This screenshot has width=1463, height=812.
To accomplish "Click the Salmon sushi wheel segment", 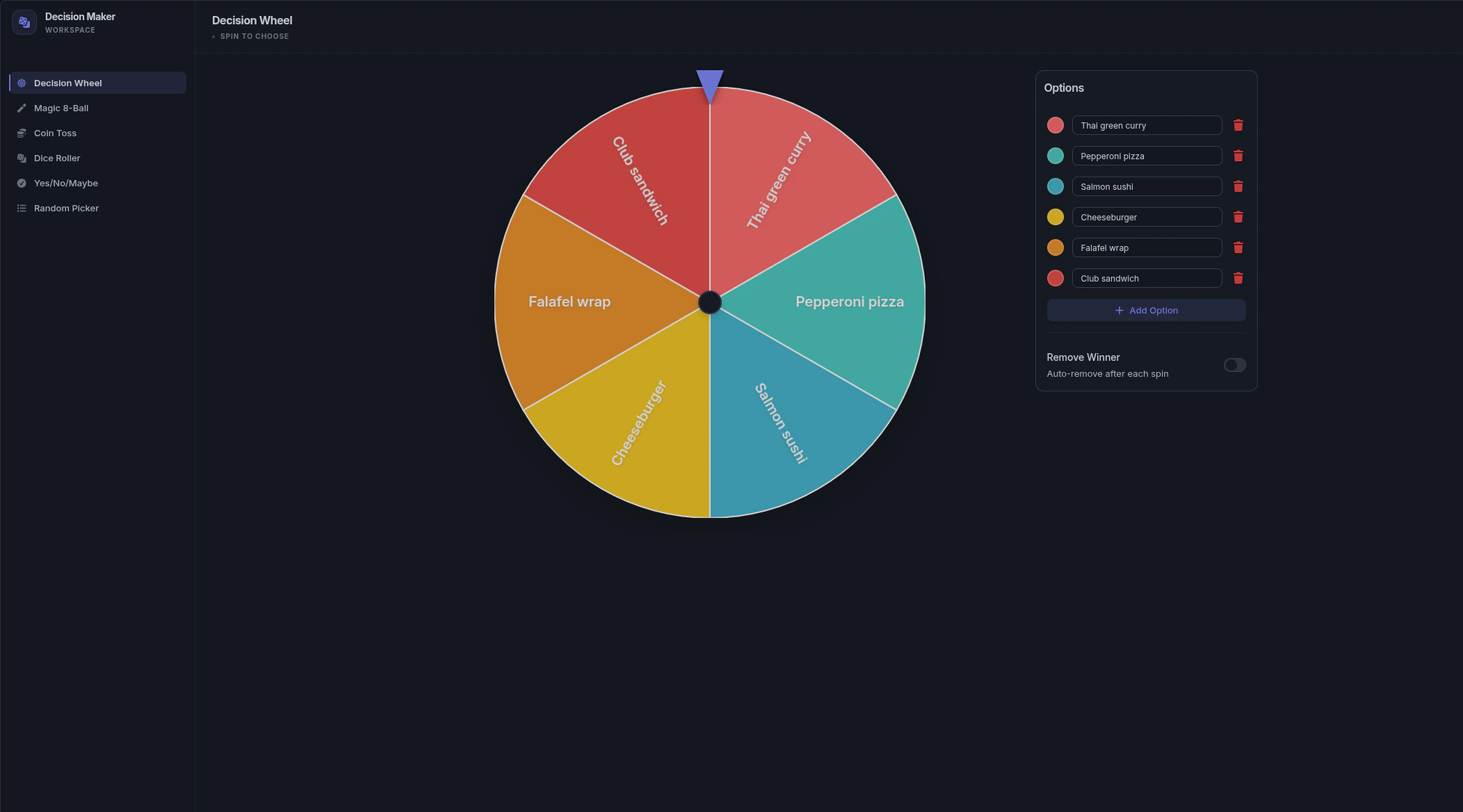I will (x=780, y=423).
